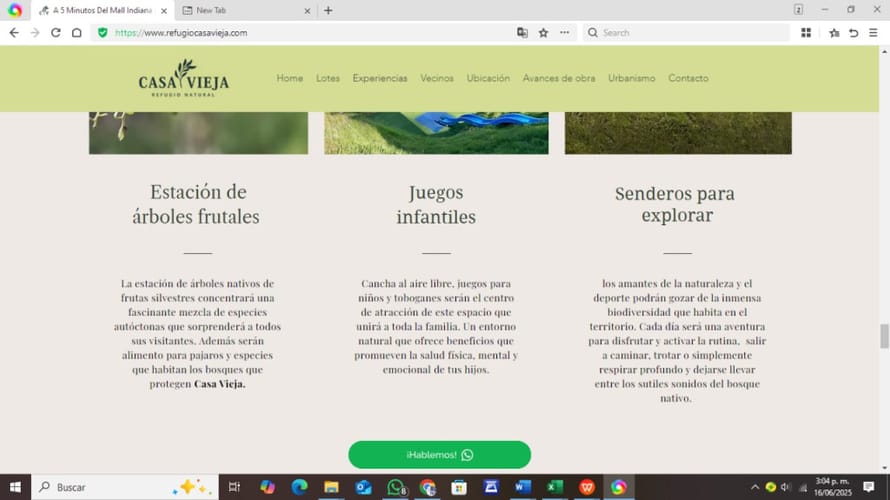The height and width of the screenshot is (500, 890).
Task: Click the Casa Vieja logo
Action: pos(184,78)
